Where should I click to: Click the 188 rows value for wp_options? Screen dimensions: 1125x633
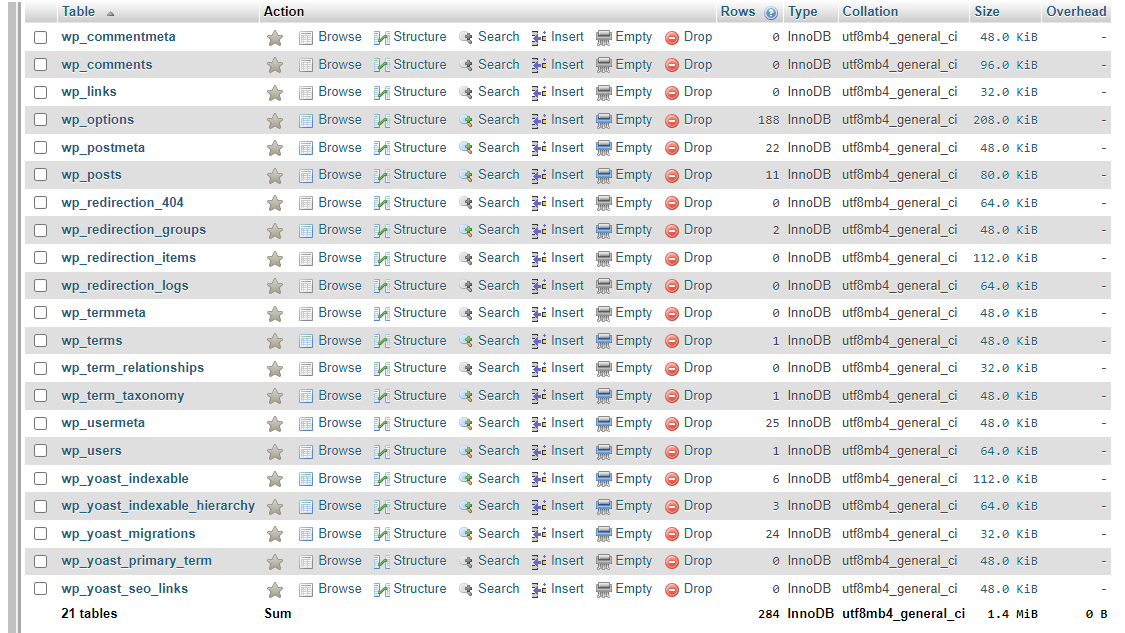coord(768,121)
